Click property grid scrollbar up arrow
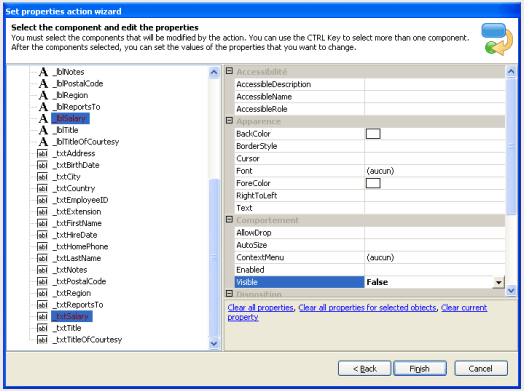Screen dimensions: 524x391 (x=511, y=71)
